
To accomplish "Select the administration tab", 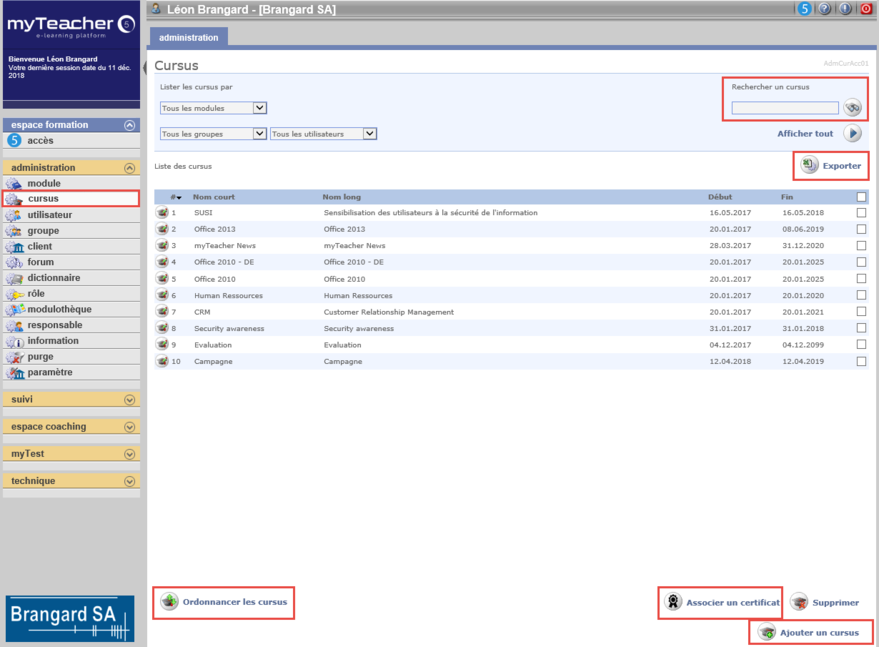I will point(188,37).
